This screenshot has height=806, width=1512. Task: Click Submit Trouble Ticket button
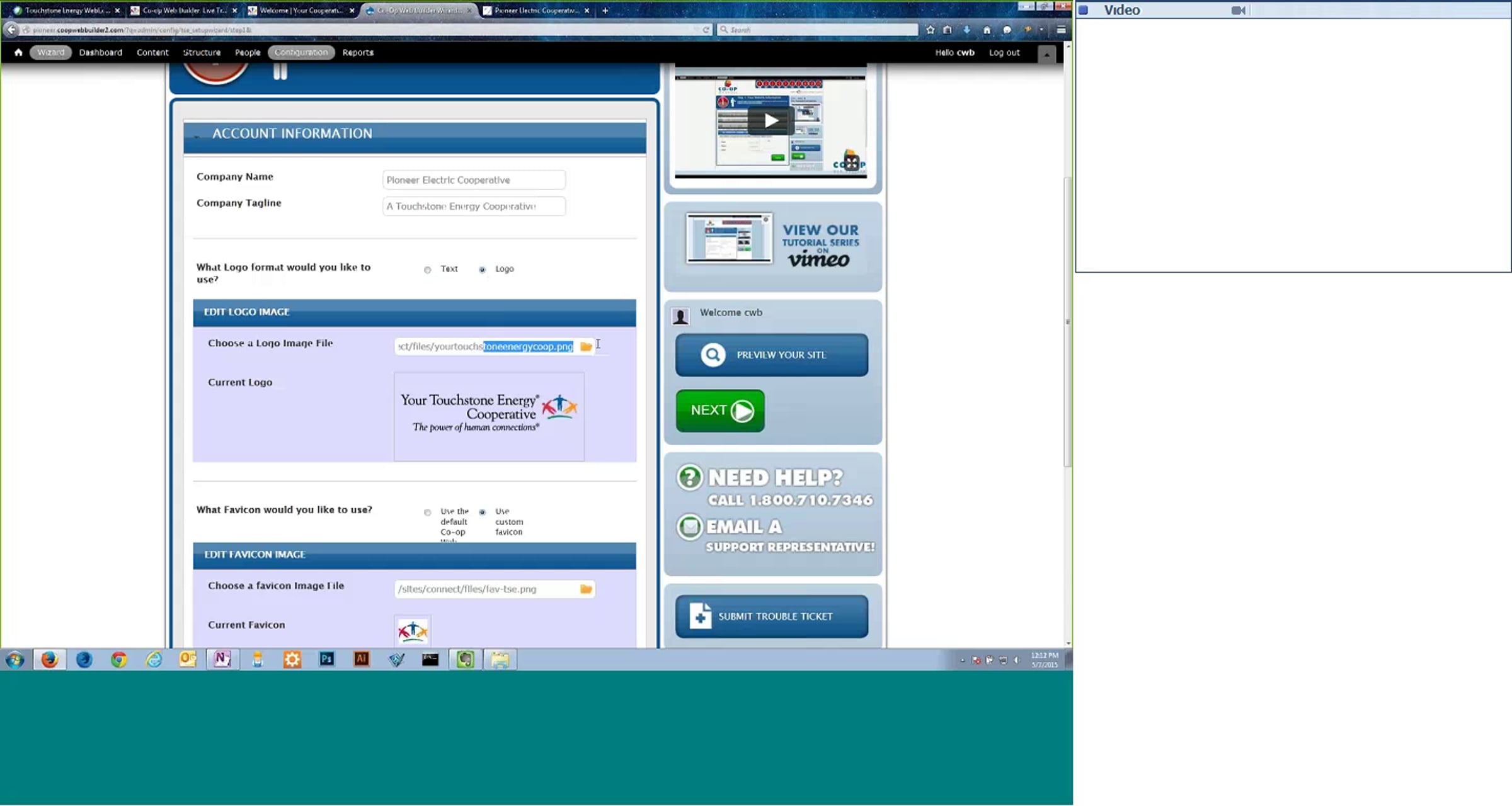771,616
